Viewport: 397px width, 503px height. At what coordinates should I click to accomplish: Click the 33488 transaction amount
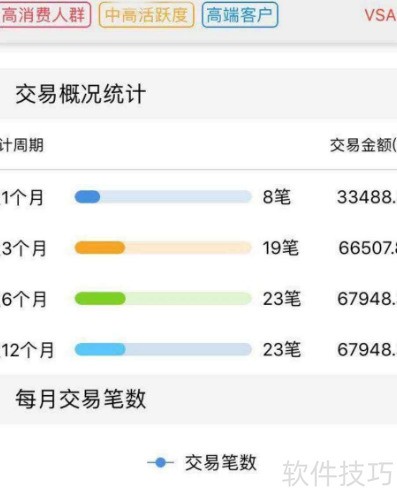tap(367, 197)
